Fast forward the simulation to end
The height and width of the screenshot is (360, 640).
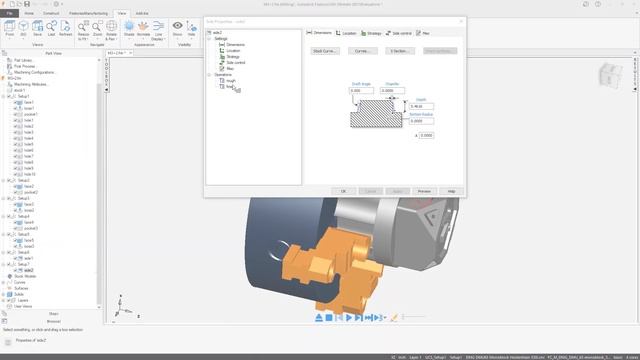(x=368, y=318)
